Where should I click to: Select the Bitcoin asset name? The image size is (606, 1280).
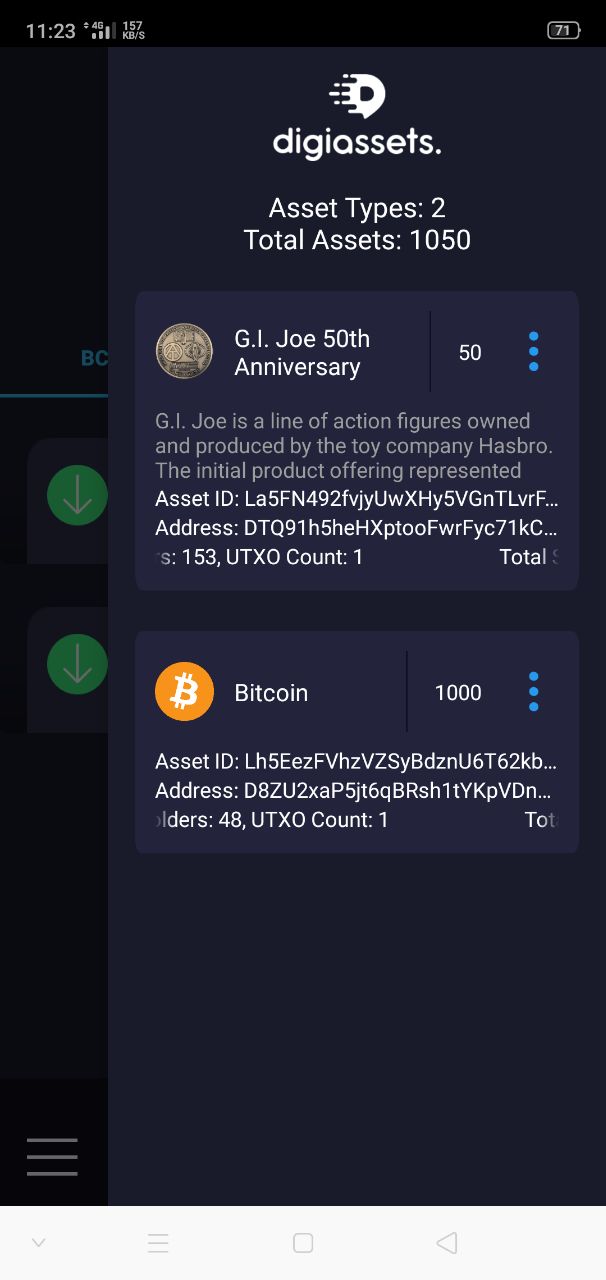coord(271,693)
